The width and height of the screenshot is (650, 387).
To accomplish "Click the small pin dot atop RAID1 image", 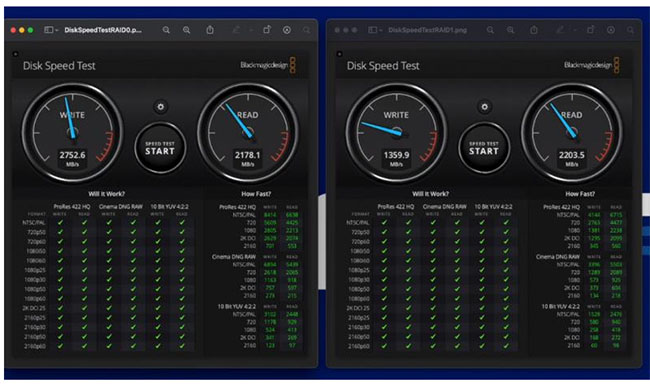I will pos(339,54).
